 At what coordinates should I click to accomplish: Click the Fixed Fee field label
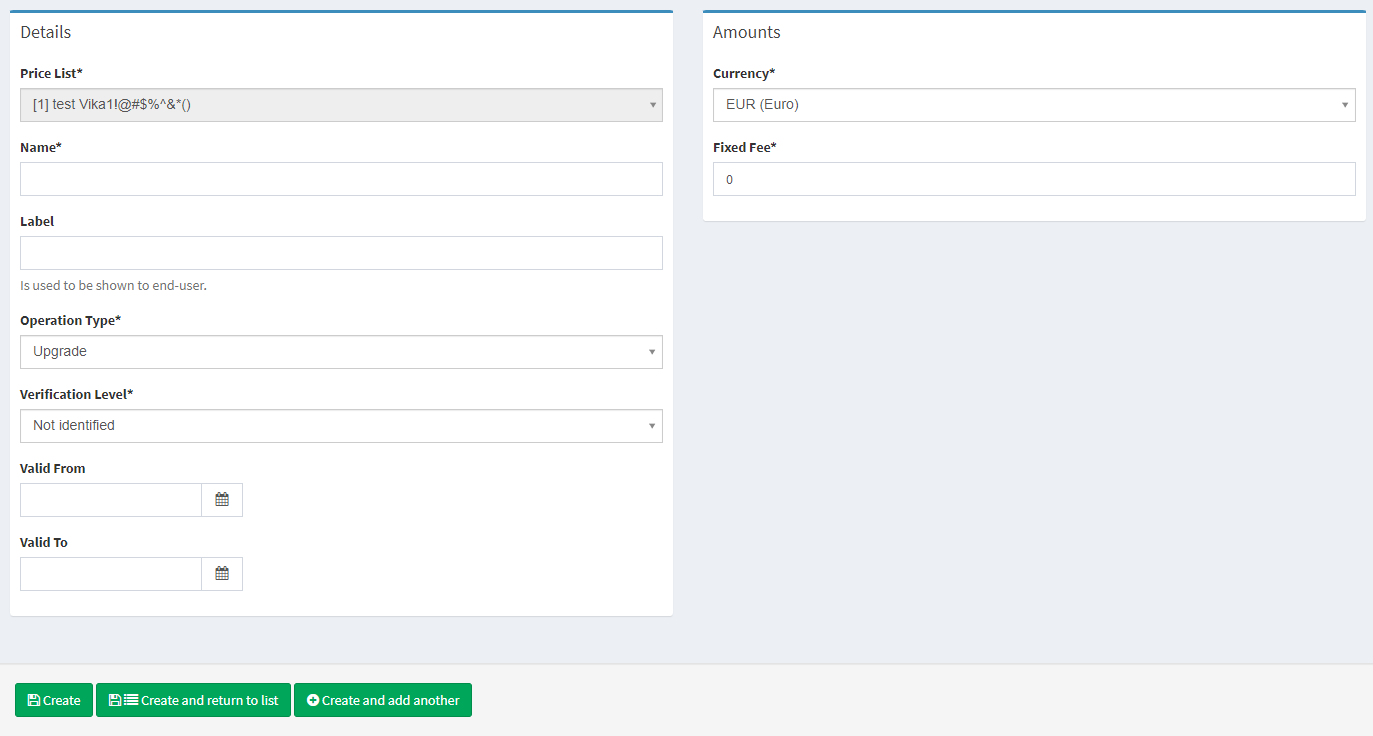pos(744,147)
